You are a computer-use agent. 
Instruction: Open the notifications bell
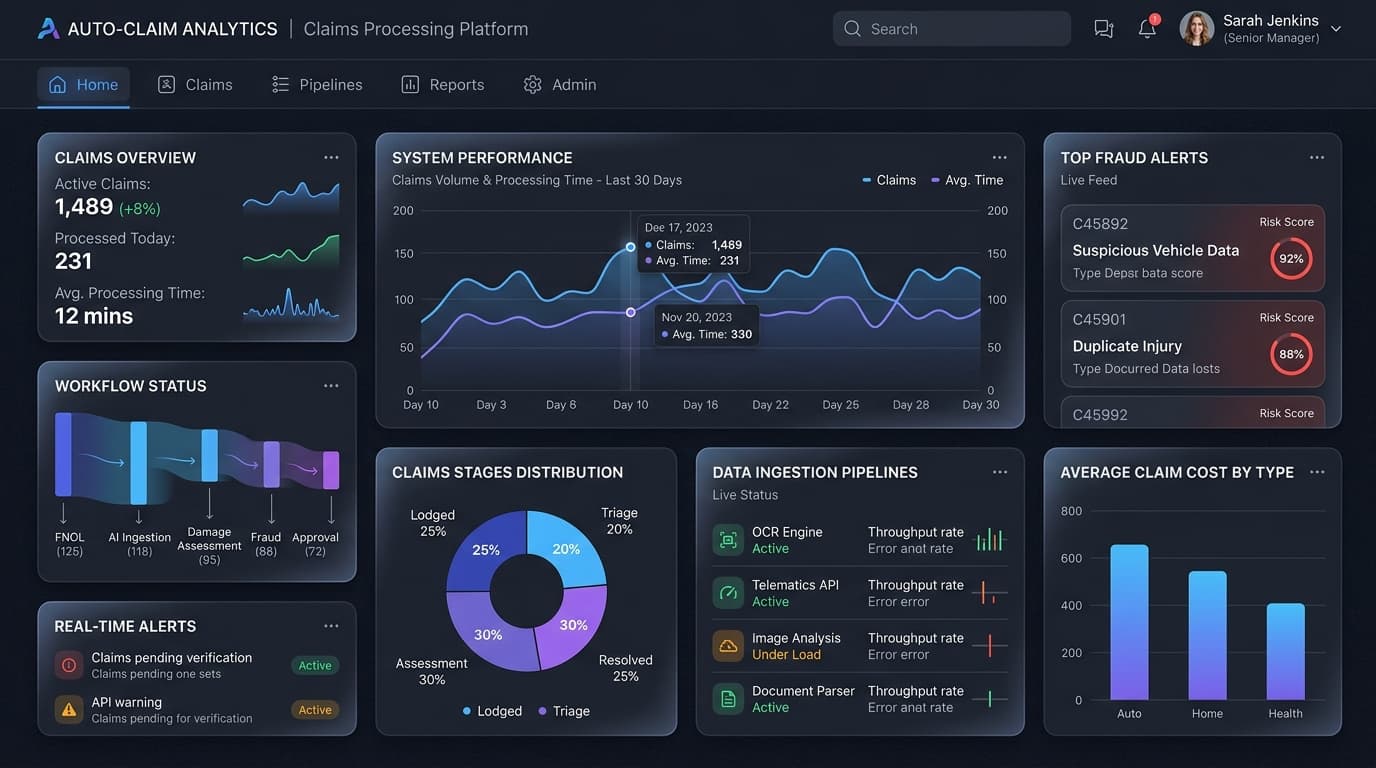[1147, 28]
